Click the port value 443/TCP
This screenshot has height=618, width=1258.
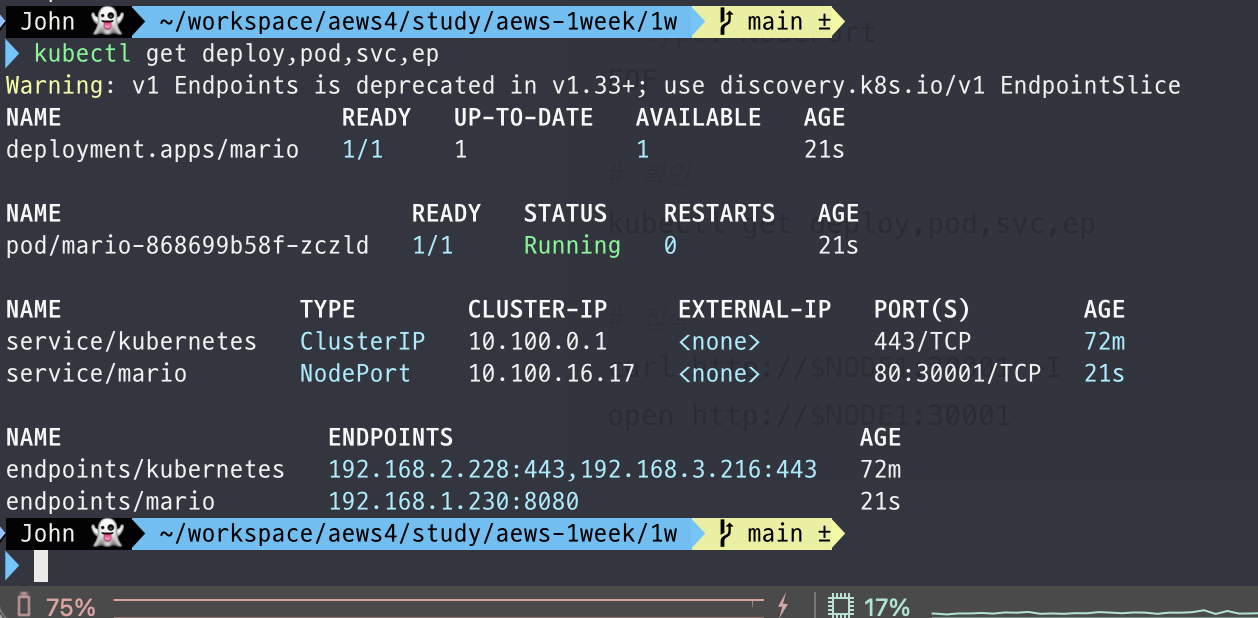922,341
